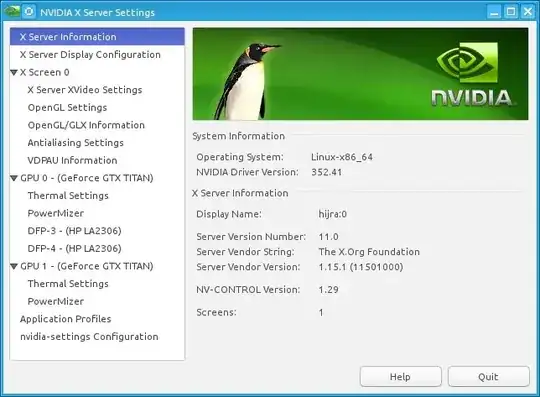Screen dimensions: 540x397
Task: Go to OpenGL Settings page
Action: [68, 107]
